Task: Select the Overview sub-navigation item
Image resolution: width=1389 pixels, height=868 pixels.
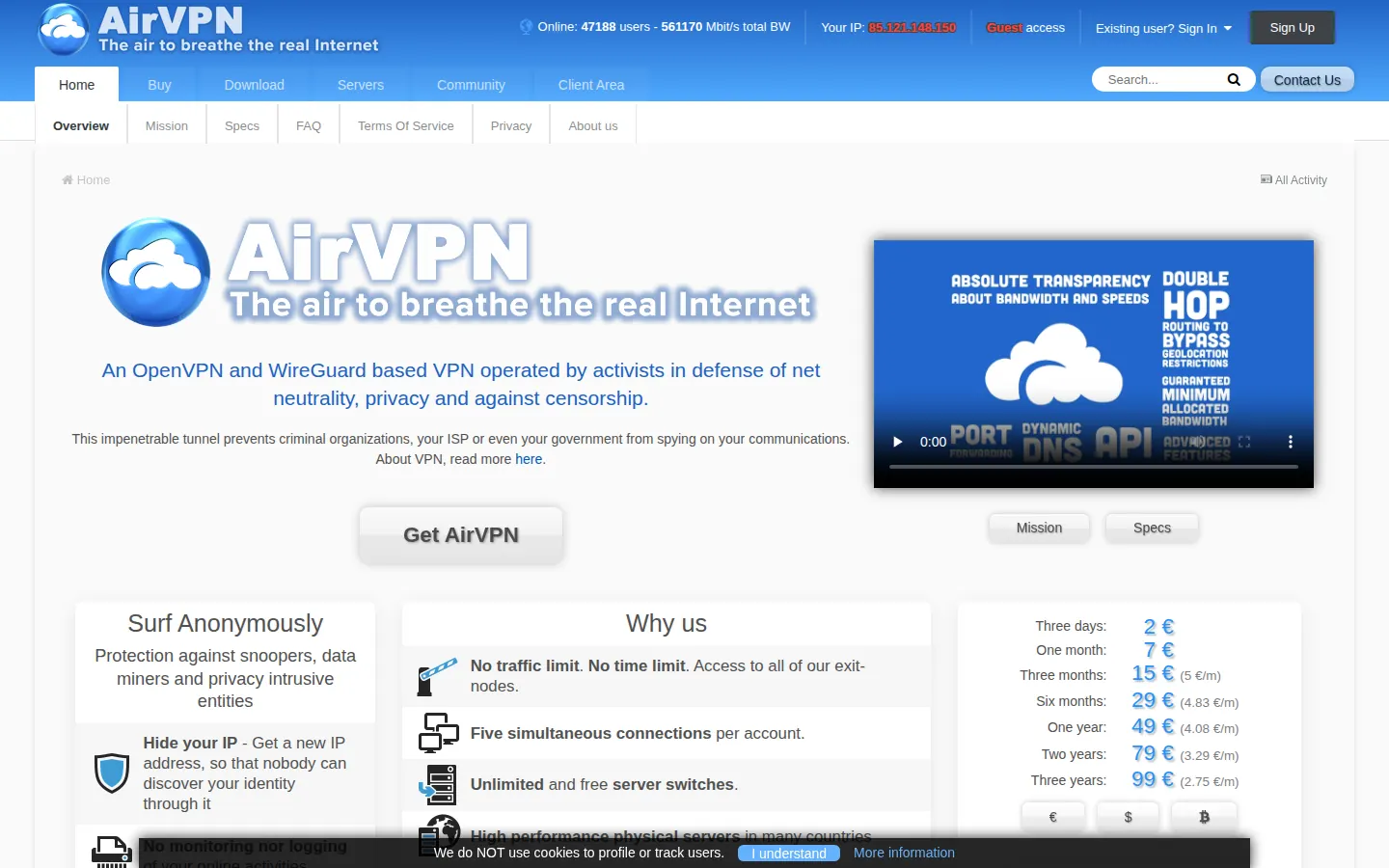Action: 81,125
